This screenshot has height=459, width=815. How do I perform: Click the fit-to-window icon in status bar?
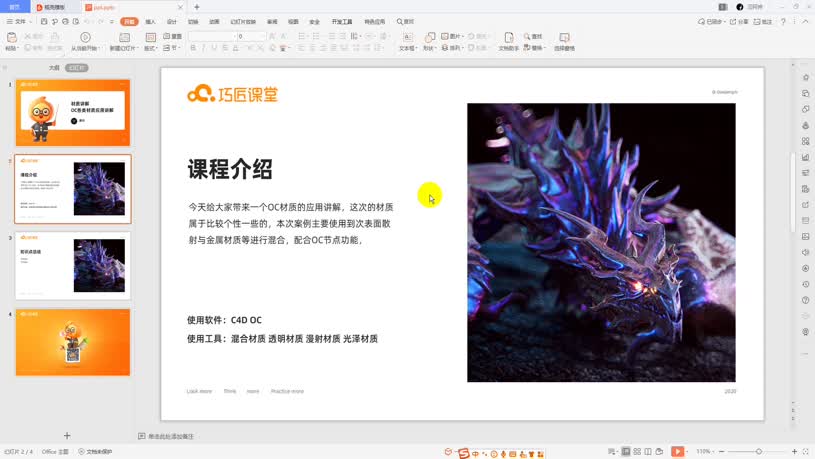(x=806, y=452)
